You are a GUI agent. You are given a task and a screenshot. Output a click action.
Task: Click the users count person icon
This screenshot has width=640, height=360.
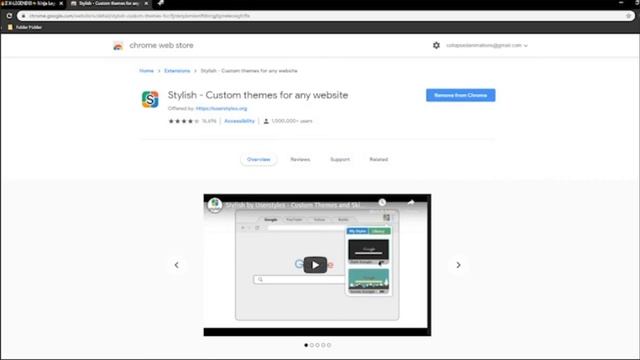point(266,121)
